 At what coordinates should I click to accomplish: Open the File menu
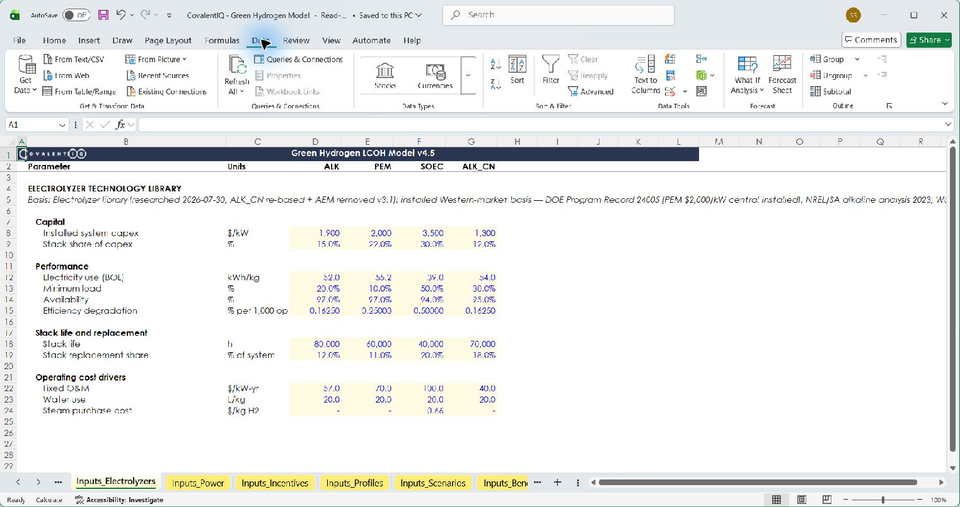20,40
